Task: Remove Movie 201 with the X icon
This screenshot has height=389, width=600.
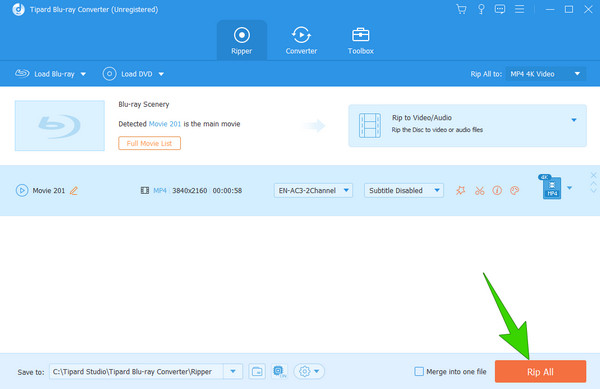Action: [x=593, y=175]
